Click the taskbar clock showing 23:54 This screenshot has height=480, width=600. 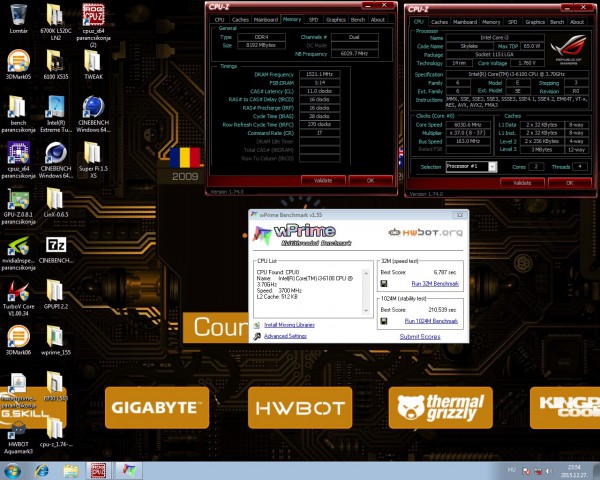[574, 471]
